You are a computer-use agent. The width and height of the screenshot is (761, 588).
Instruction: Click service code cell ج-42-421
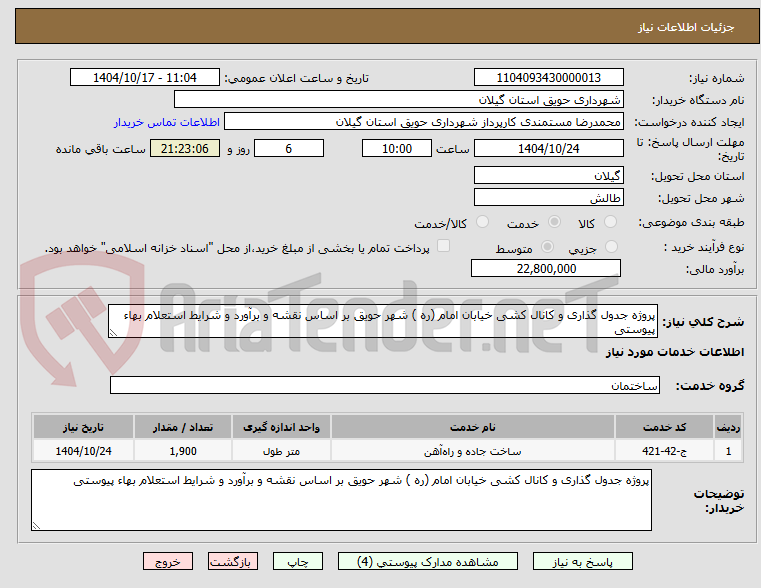pos(664,451)
